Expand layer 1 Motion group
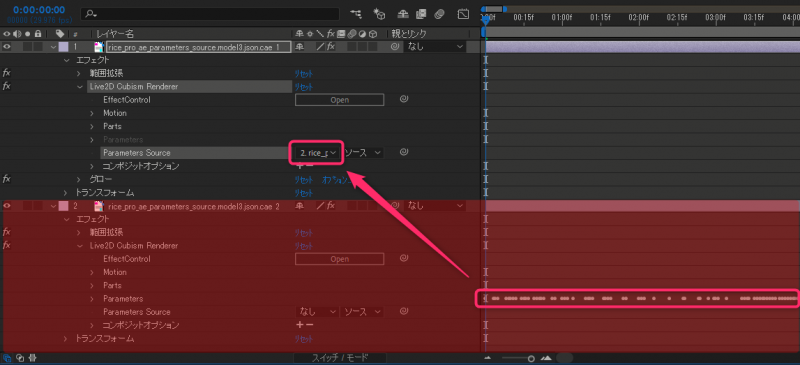The image size is (800, 365). [x=92, y=113]
